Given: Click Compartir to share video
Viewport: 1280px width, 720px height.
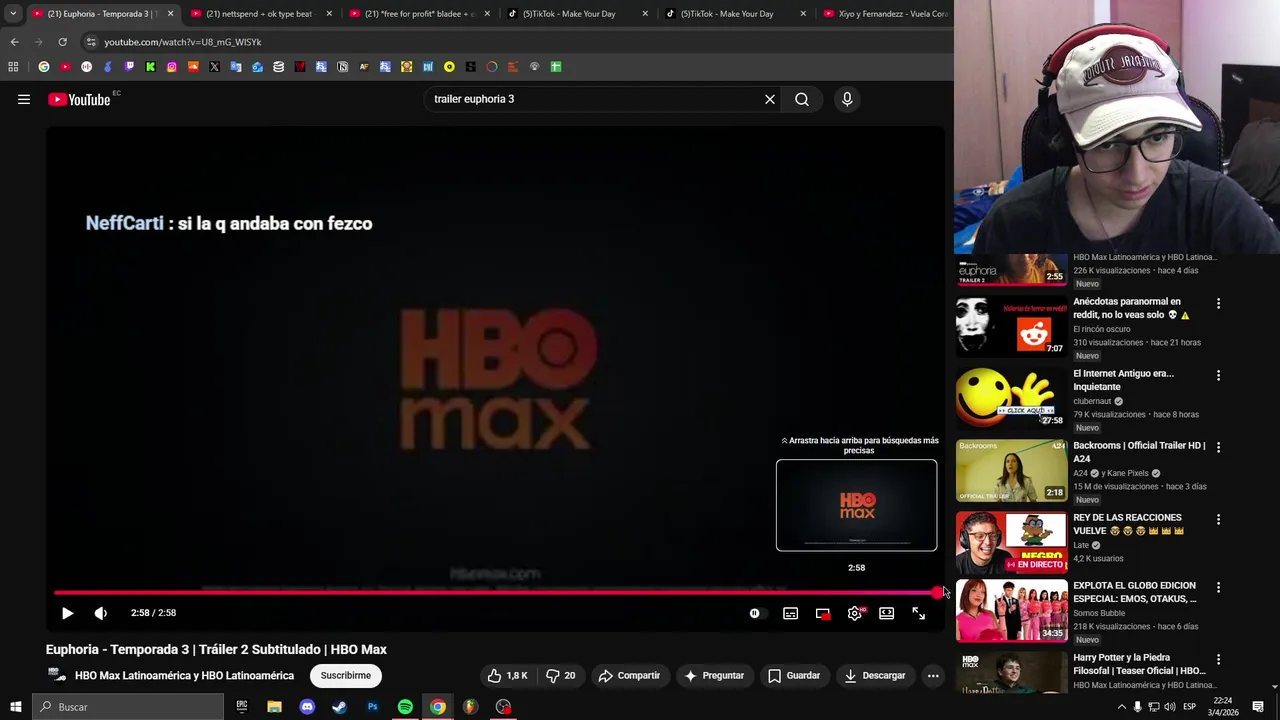Looking at the screenshot, I should tap(629, 675).
